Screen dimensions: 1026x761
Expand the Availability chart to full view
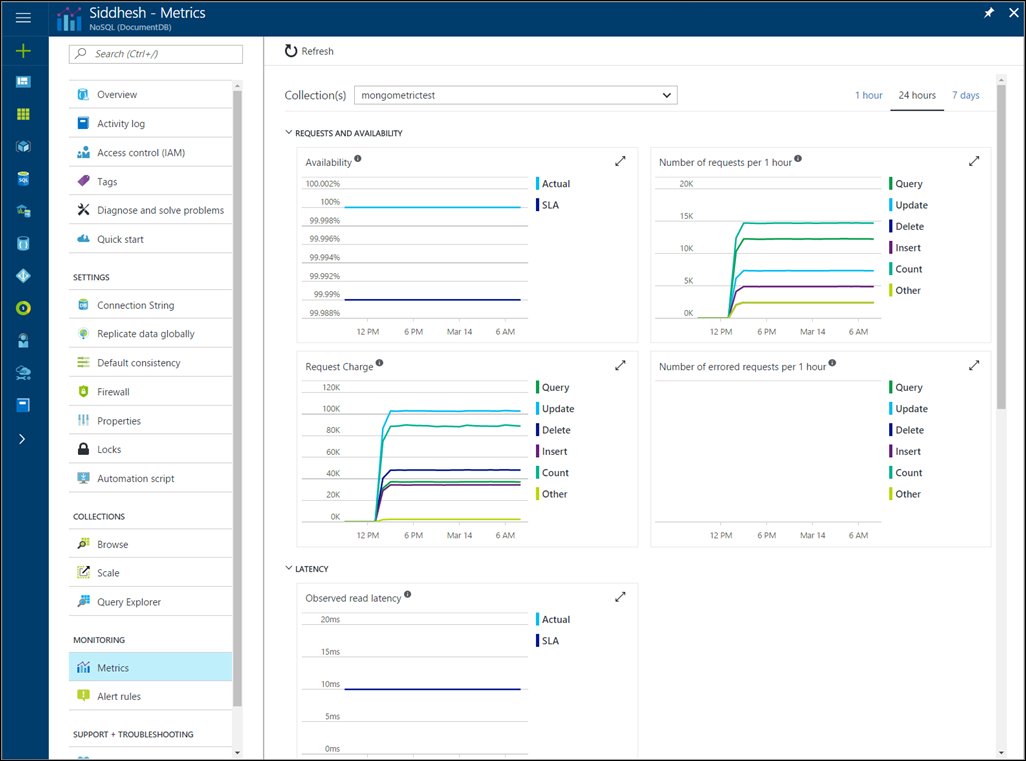620,161
